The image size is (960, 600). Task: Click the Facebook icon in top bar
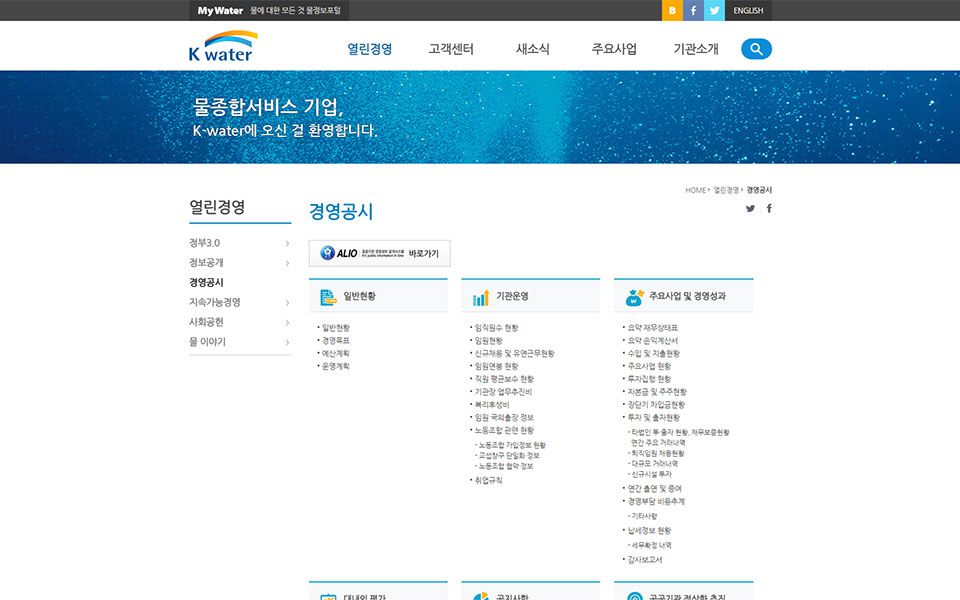pyautogui.click(x=693, y=10)
